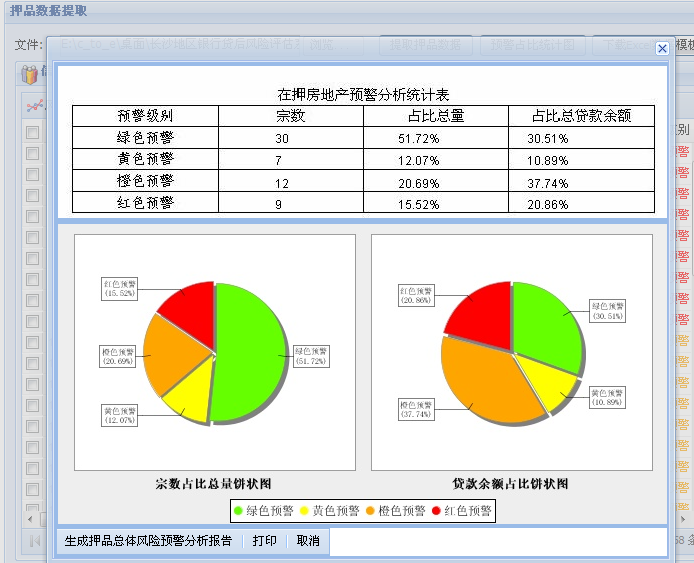Click cell value 51.72%
The height and width of the screenshot is (563, 694).
(419, 139)
